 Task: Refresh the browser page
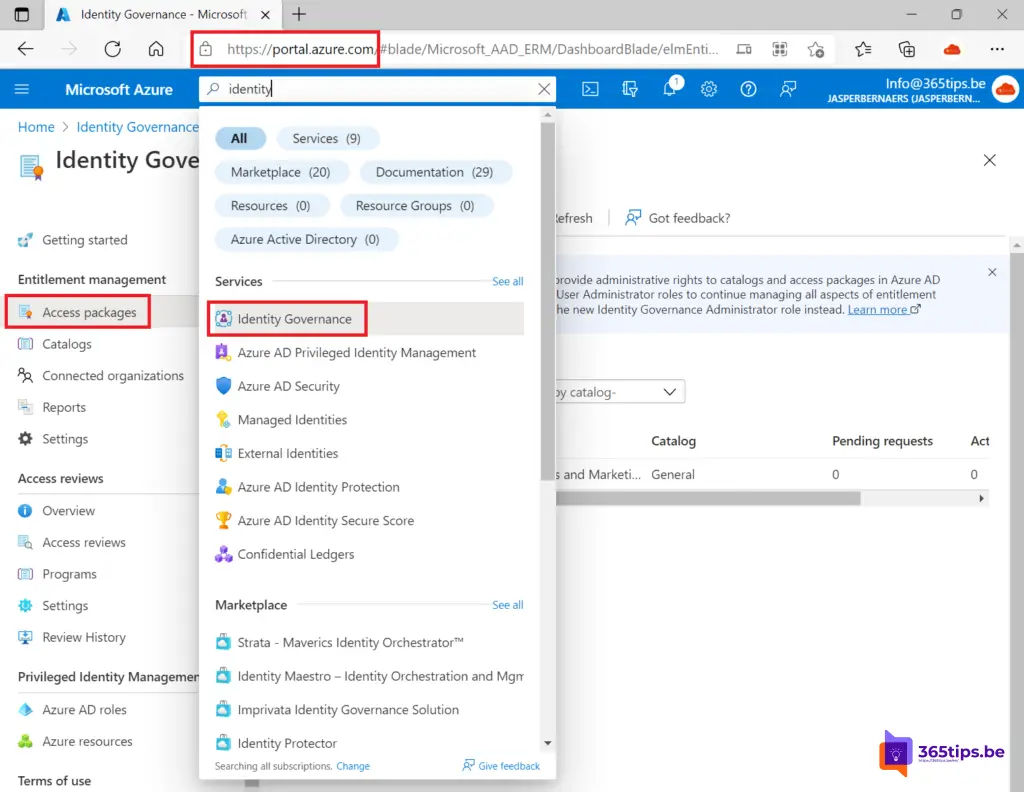pyautogui.click(x=112, y=49)
